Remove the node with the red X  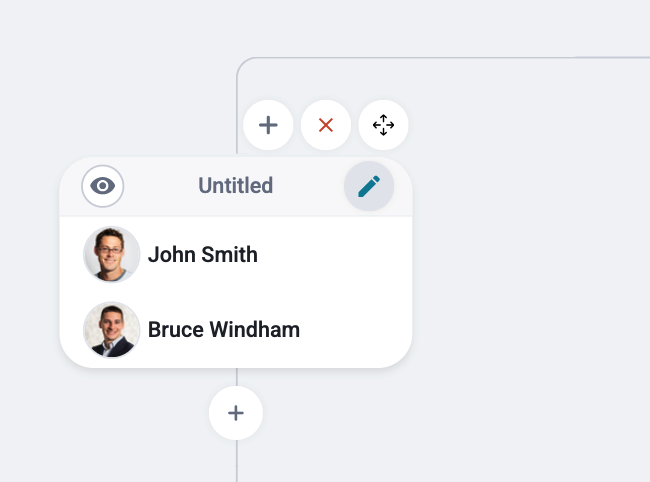click(326, 125)
